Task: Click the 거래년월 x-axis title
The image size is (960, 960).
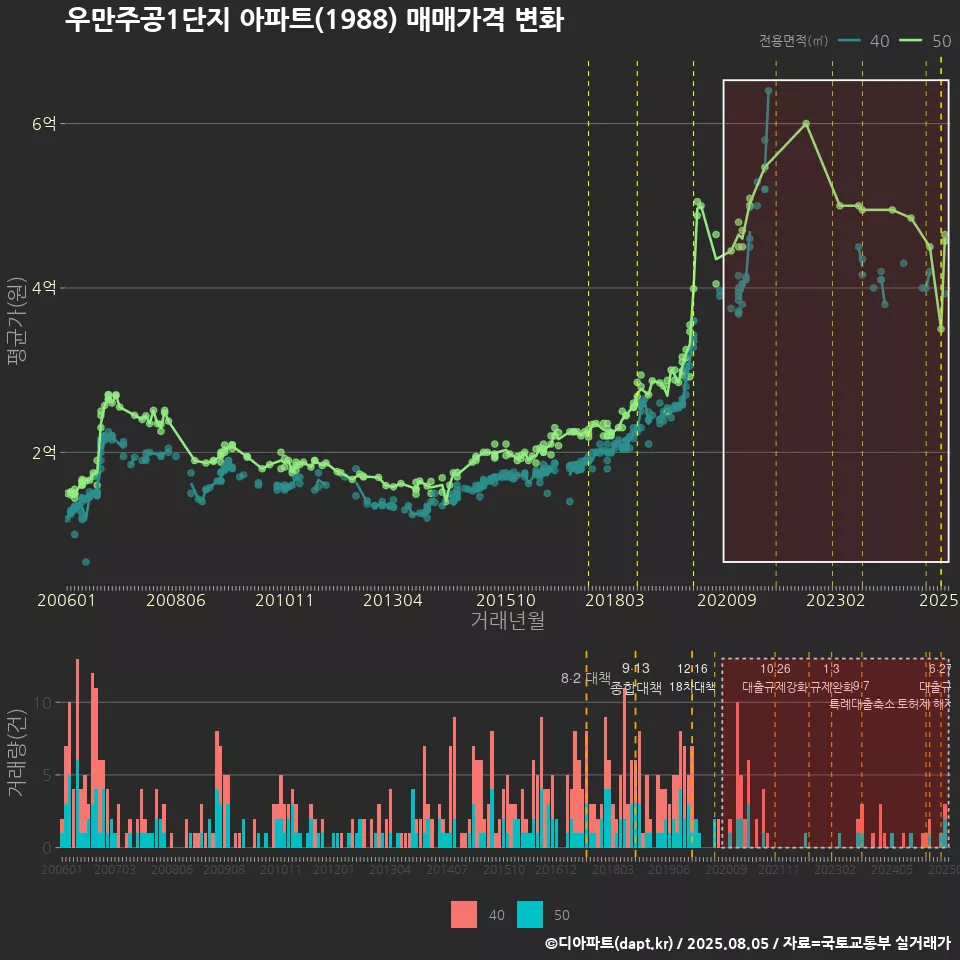Action: point(508,620)
